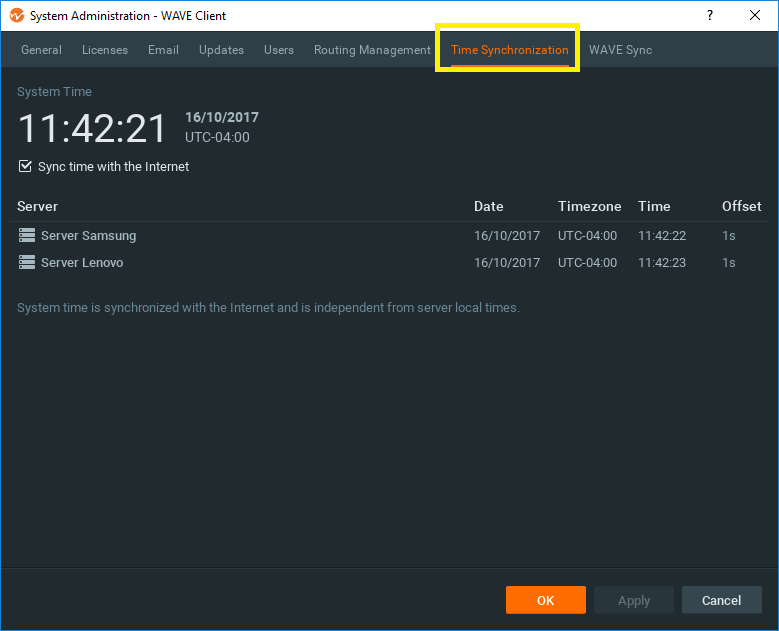Click Server Samsung time 11:42:22
The height and width of the screenshot is (631, 779).
pyautogui.click(x=662, y=235)
